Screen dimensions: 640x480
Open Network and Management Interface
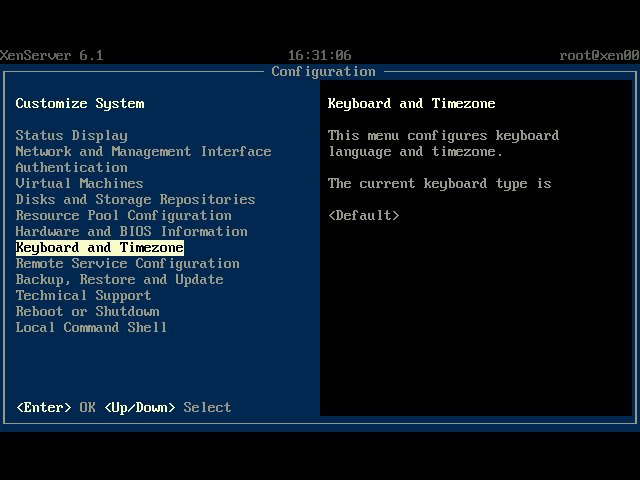pos(143,151)
